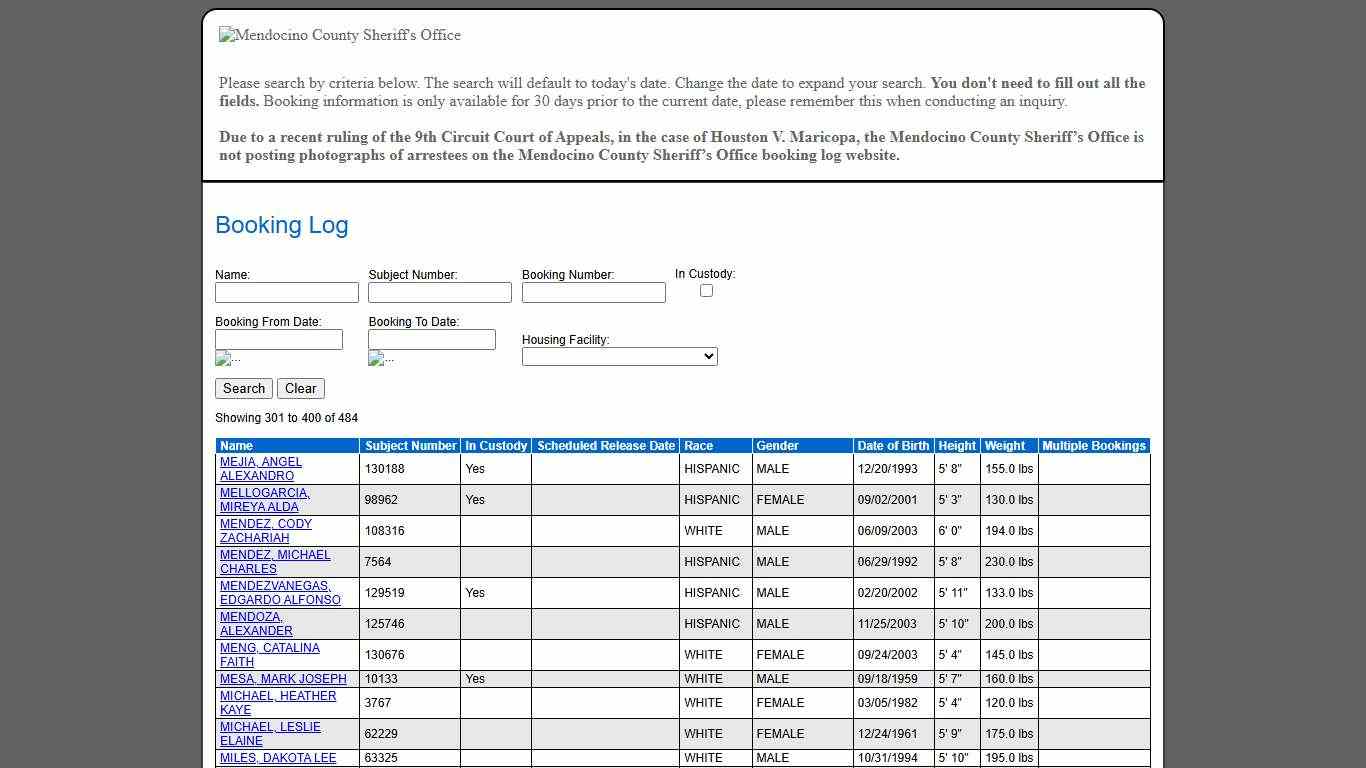Sort the table by the Name column header

[236, 446]
